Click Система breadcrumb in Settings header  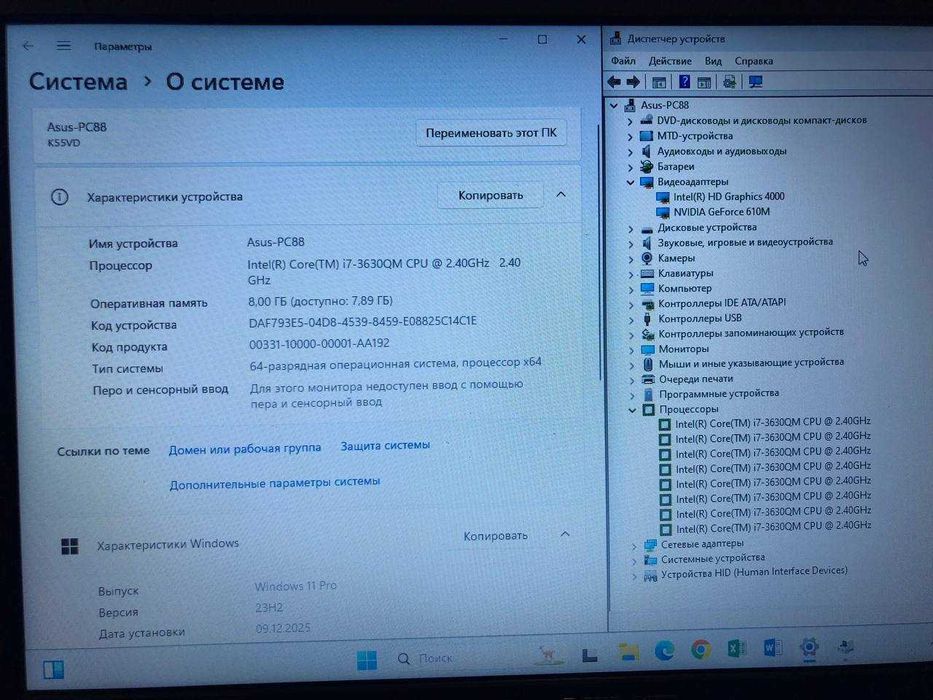point(78,82)
